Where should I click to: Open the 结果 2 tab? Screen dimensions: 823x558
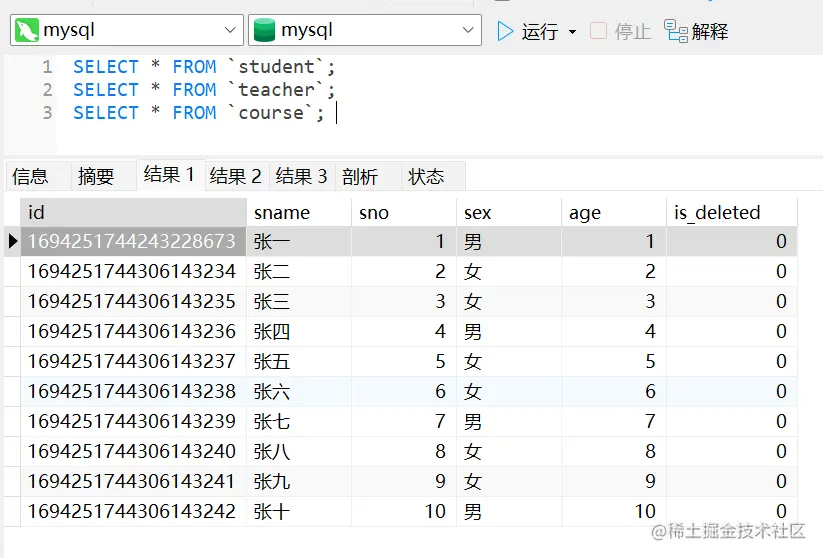236,176
